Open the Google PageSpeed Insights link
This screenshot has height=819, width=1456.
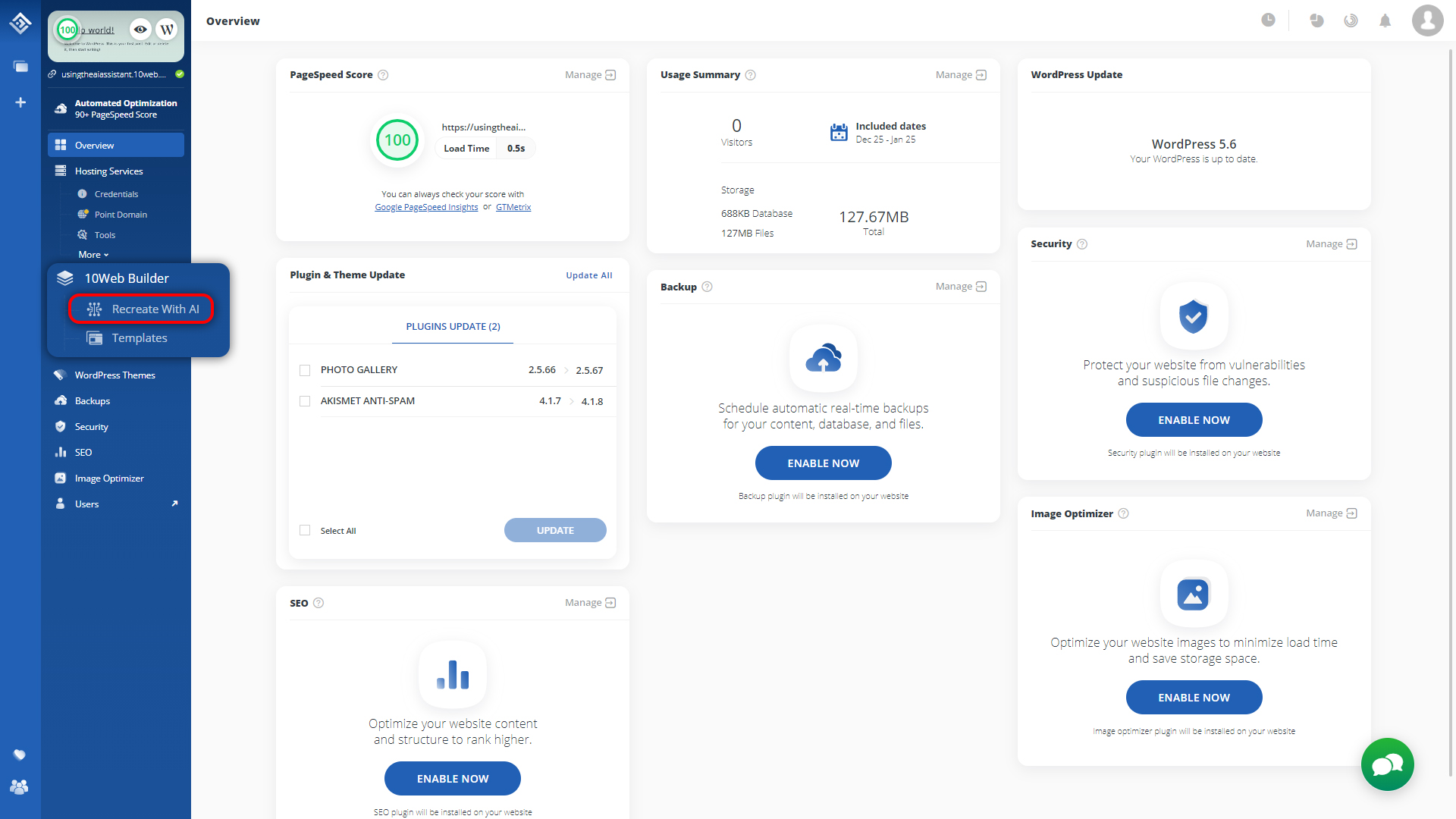(426, 207)
